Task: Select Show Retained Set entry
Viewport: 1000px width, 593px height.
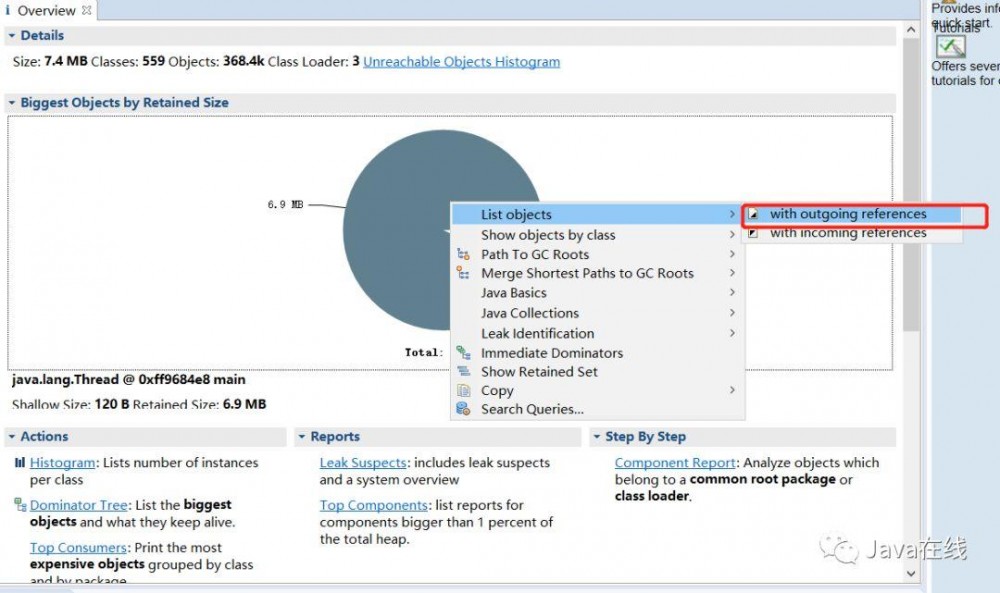Action: pos(596,372)
